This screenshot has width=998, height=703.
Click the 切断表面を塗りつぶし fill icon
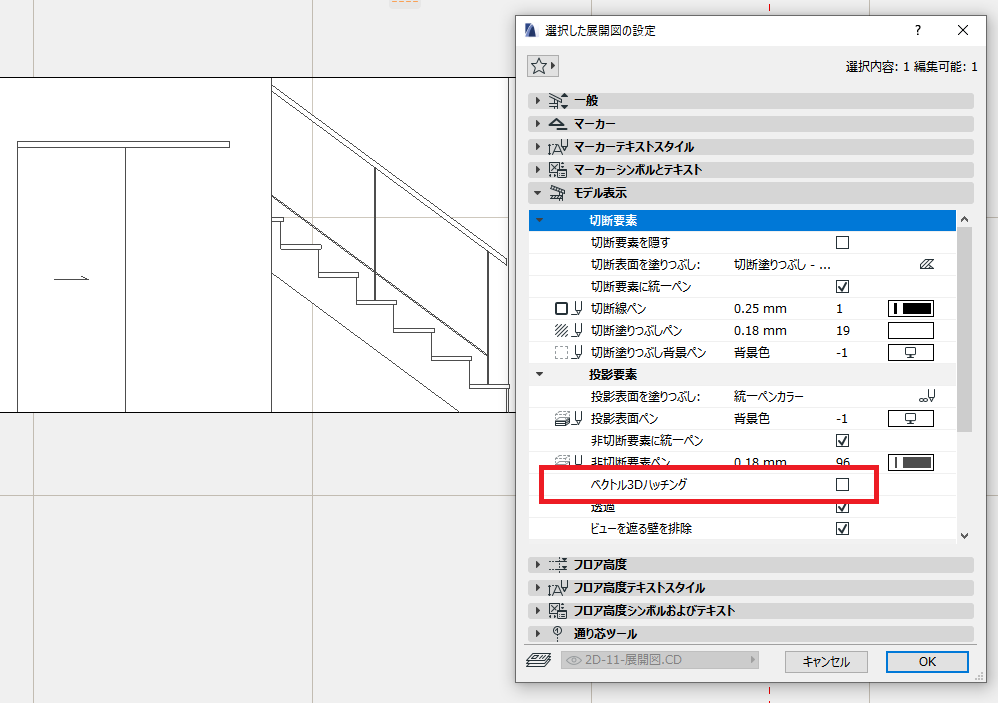pyautogui.click(x=927, y=265)
